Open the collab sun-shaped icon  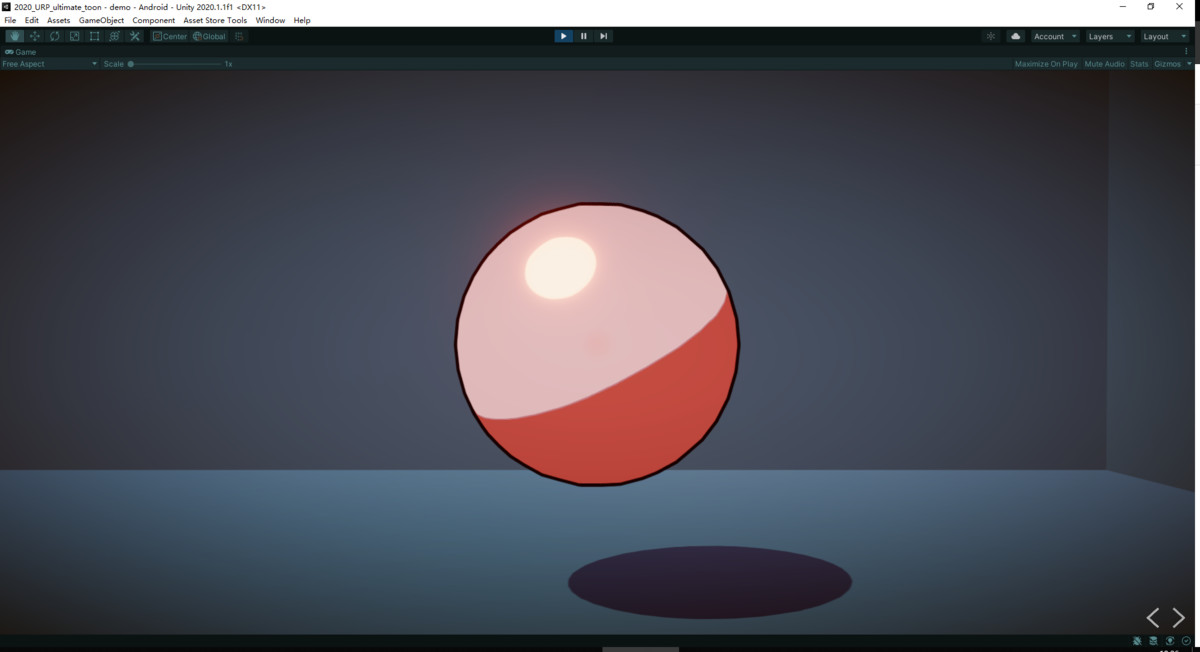(x=990, y=36)
